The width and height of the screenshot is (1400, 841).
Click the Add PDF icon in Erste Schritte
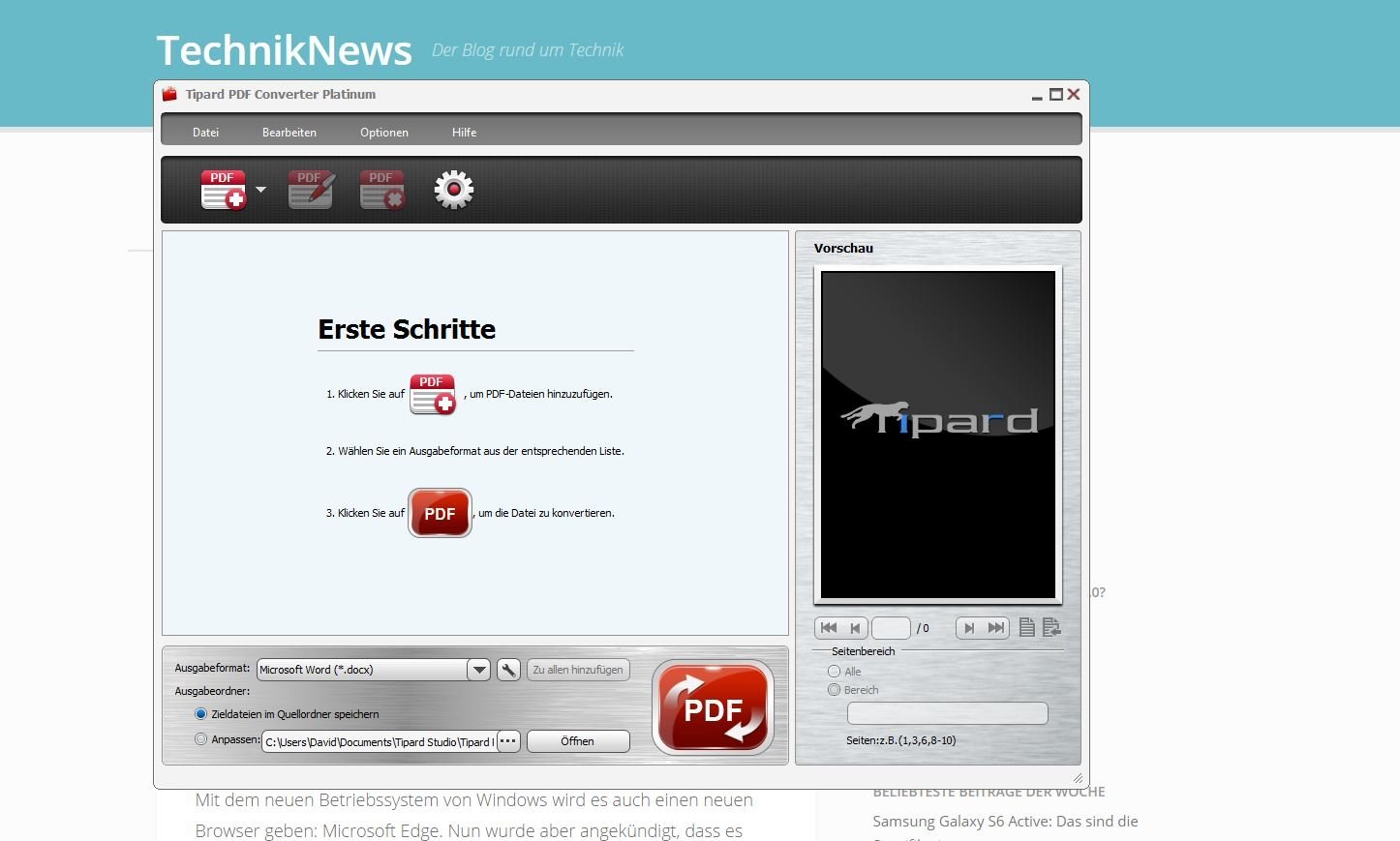click(x=432, y=394)
